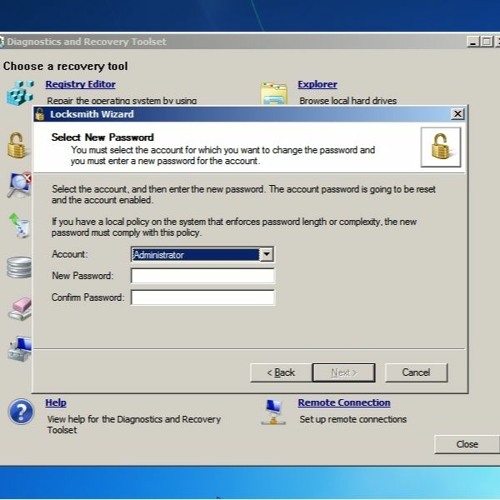
Task: Click the Next button
Action: pos(344,372)
